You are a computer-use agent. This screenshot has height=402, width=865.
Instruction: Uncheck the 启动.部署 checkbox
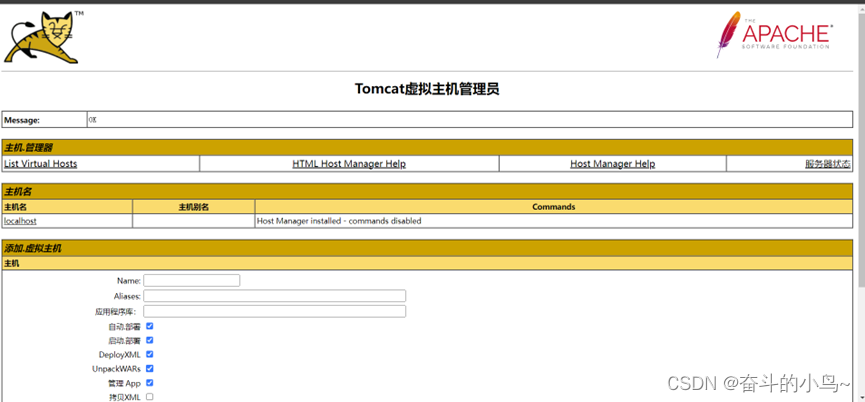click(x=149, y=340)
